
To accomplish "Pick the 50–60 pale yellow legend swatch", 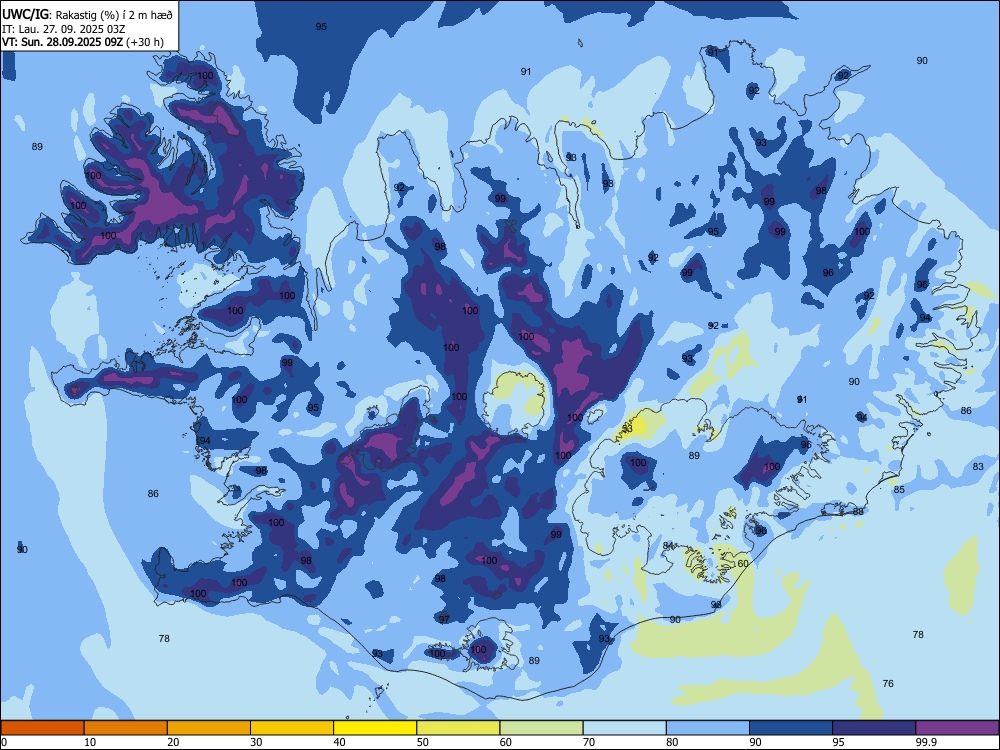I will point(458,728).
